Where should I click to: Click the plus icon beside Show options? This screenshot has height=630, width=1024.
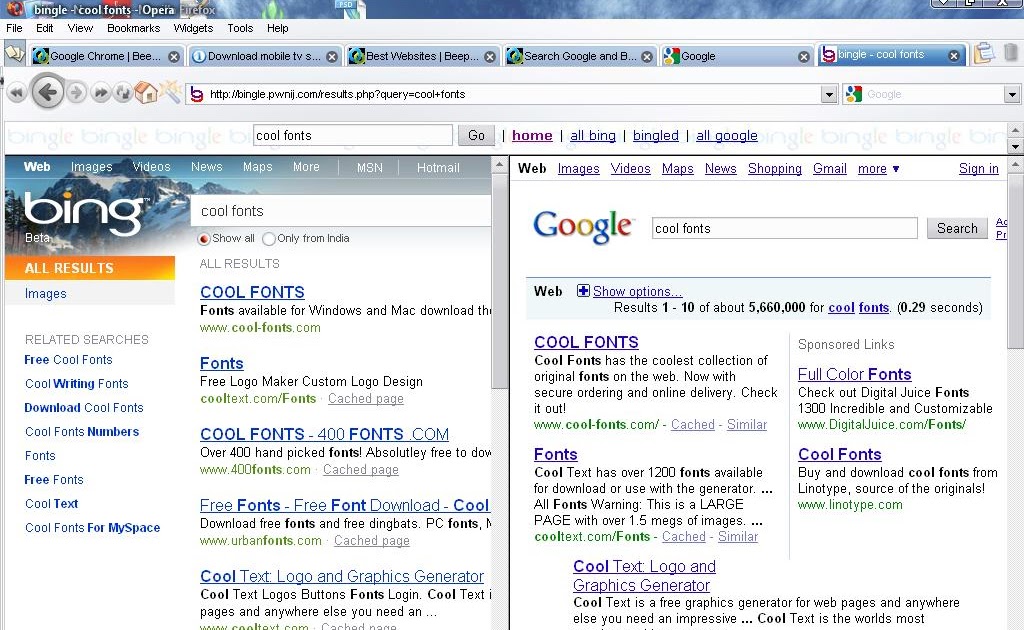tap(583, 291)
